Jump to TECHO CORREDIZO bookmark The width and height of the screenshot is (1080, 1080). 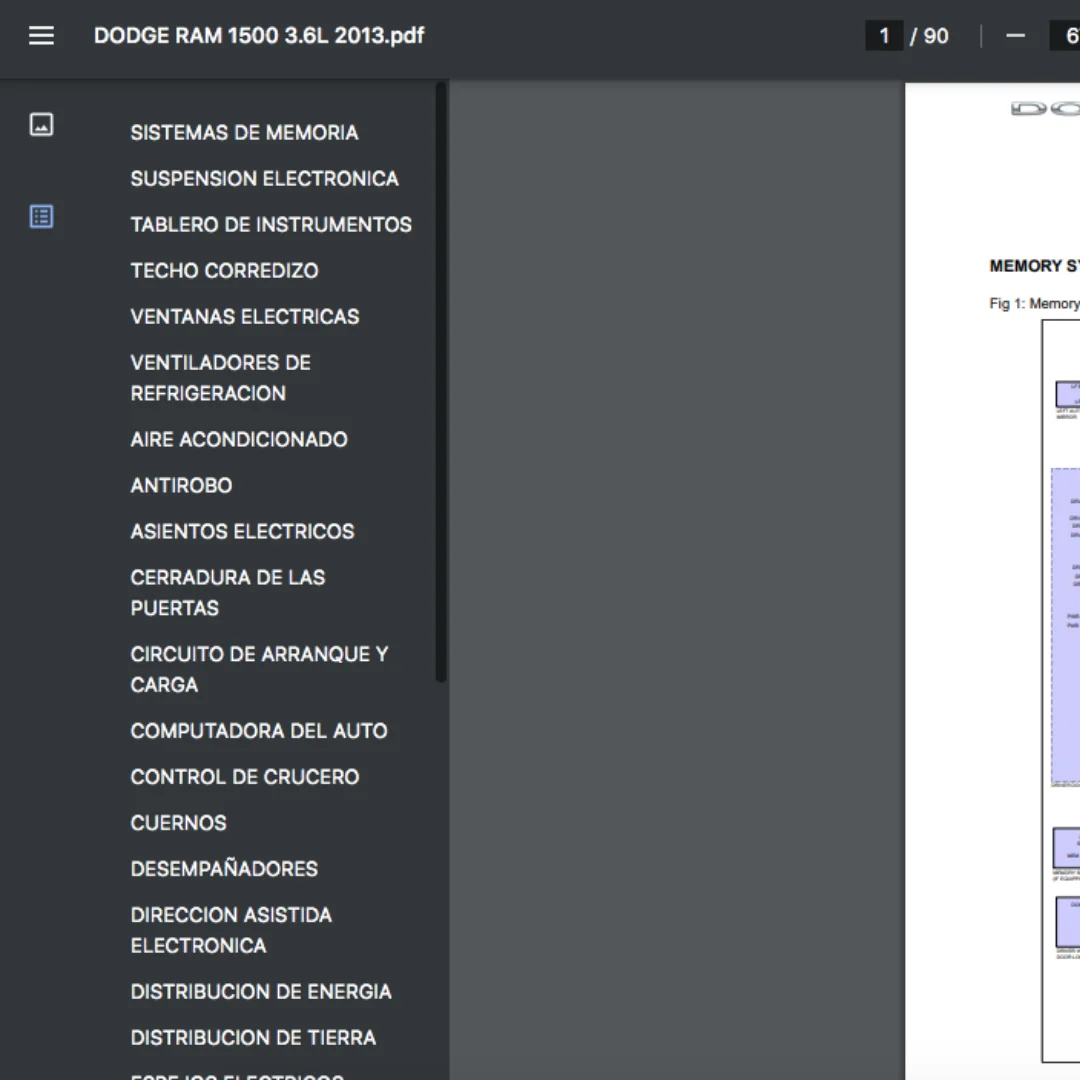click(x=225, y=271)
